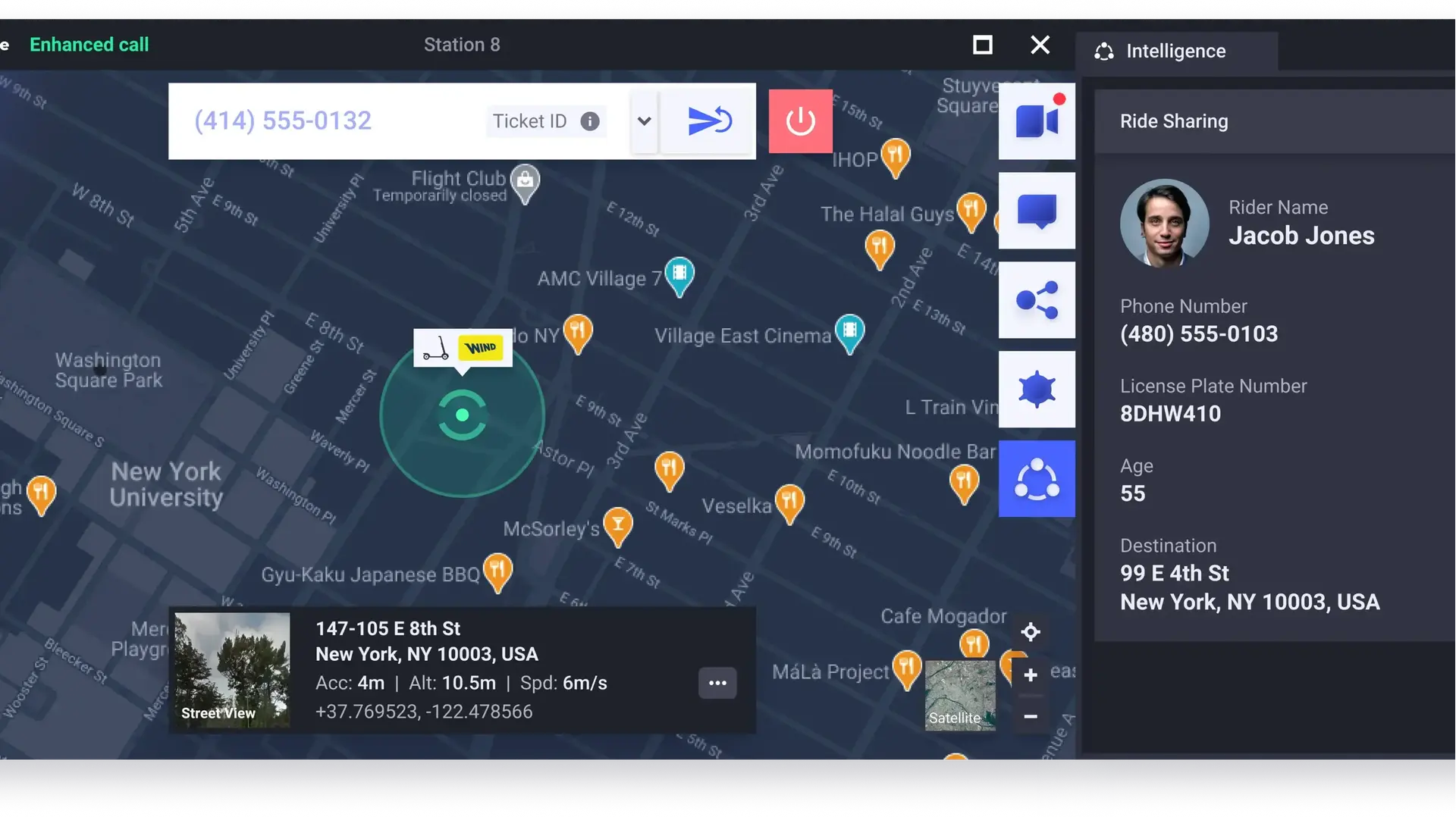Click license plate value 8DHW410

click(1170, 414)
